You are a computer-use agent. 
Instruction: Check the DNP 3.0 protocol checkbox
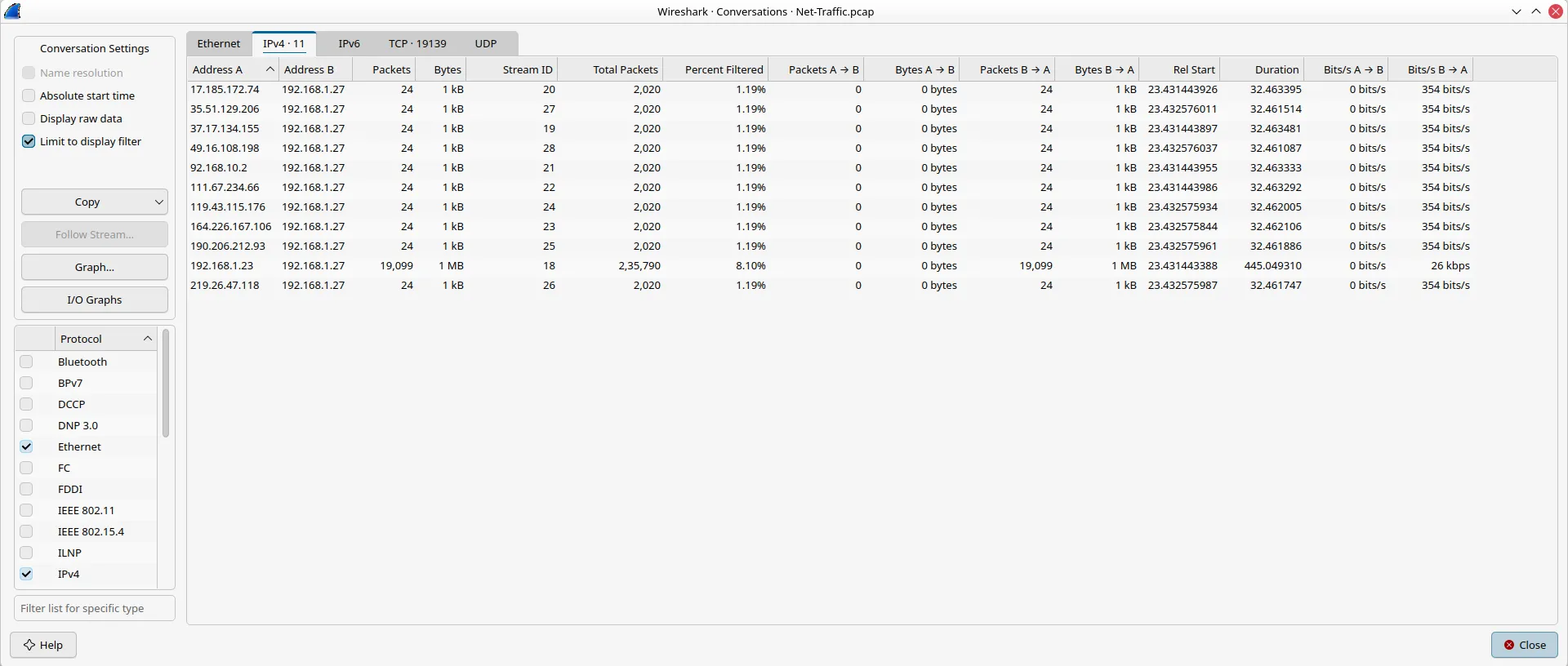26,425
